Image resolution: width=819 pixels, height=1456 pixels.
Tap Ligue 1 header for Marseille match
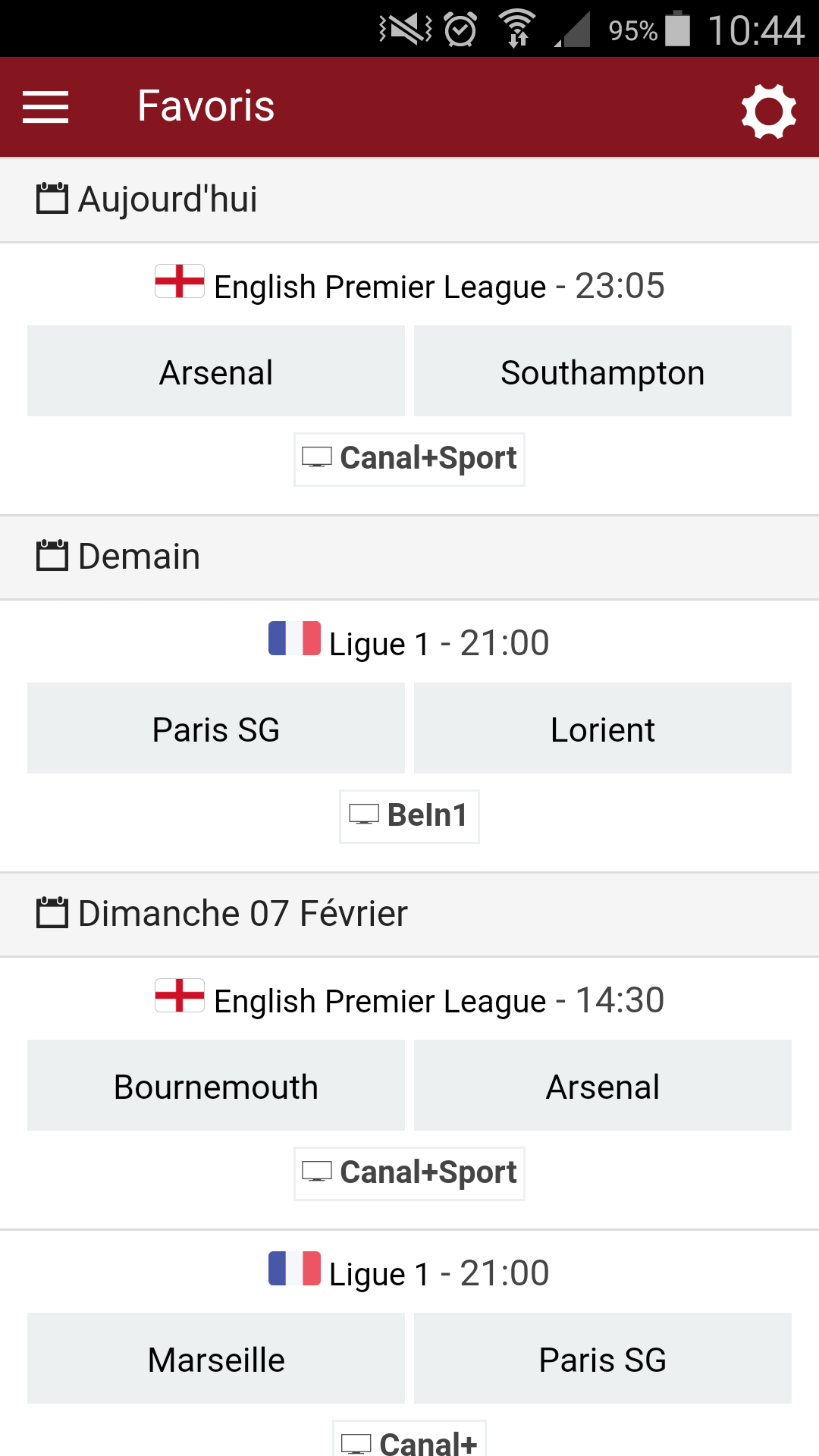point(409,1273)
